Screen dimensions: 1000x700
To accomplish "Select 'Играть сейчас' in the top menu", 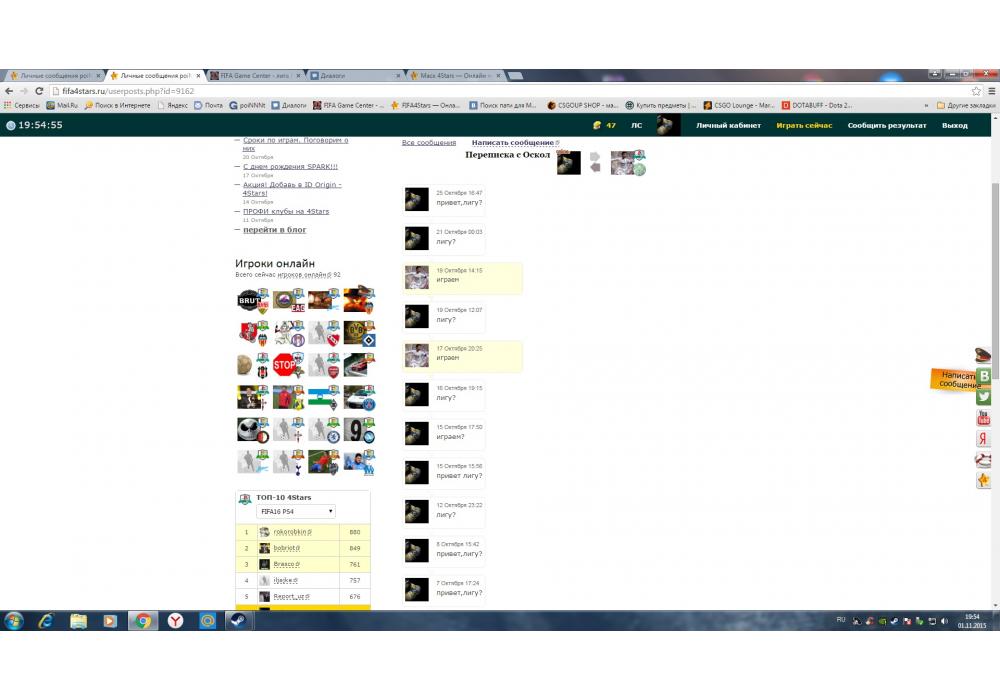I will pyautogui.click(x=804, y=126).
